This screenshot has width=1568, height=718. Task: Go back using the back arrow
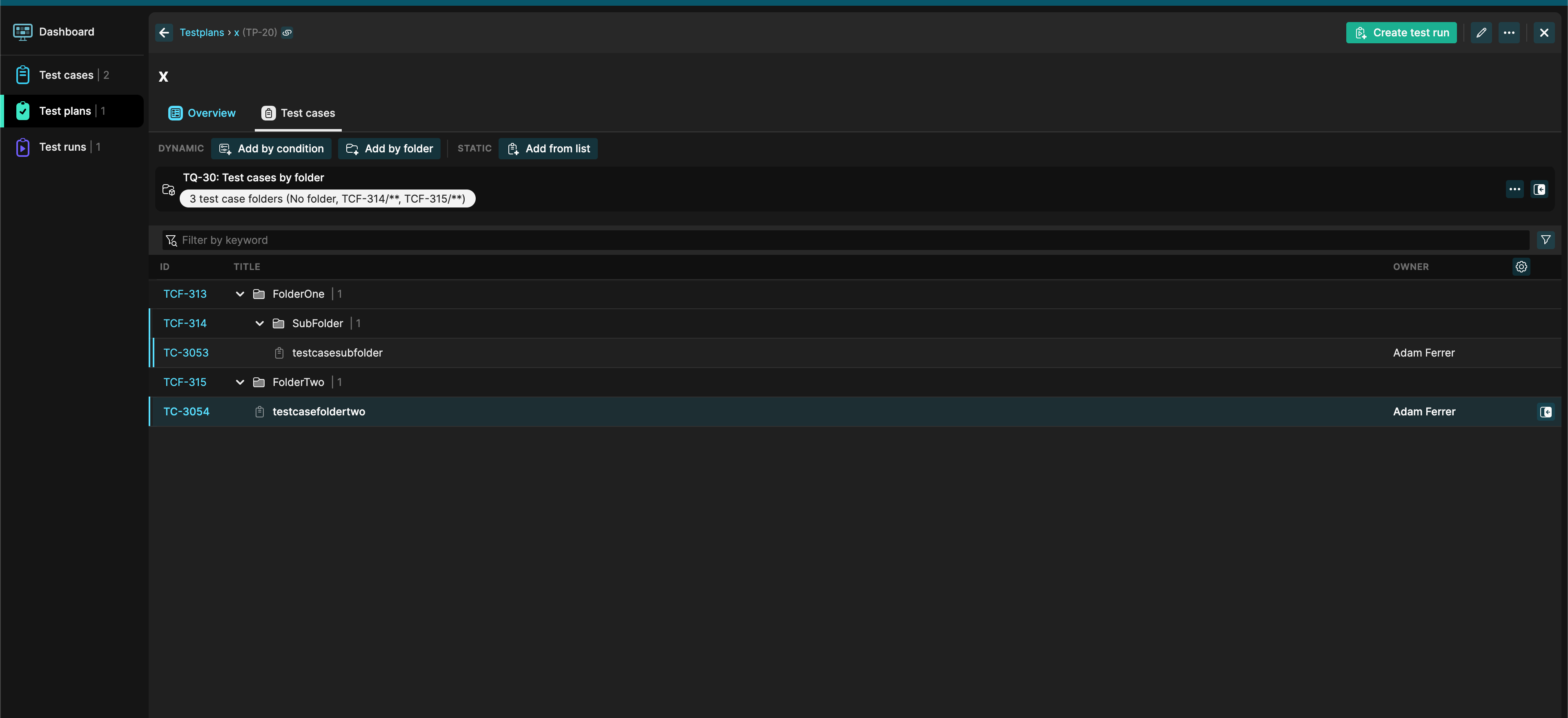pos(164,32)
